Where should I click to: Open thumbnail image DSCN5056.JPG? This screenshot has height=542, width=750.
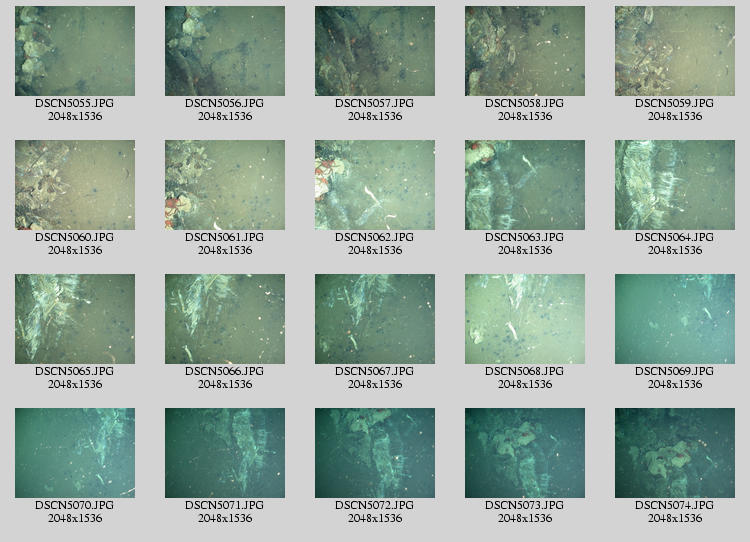[225, 51]
